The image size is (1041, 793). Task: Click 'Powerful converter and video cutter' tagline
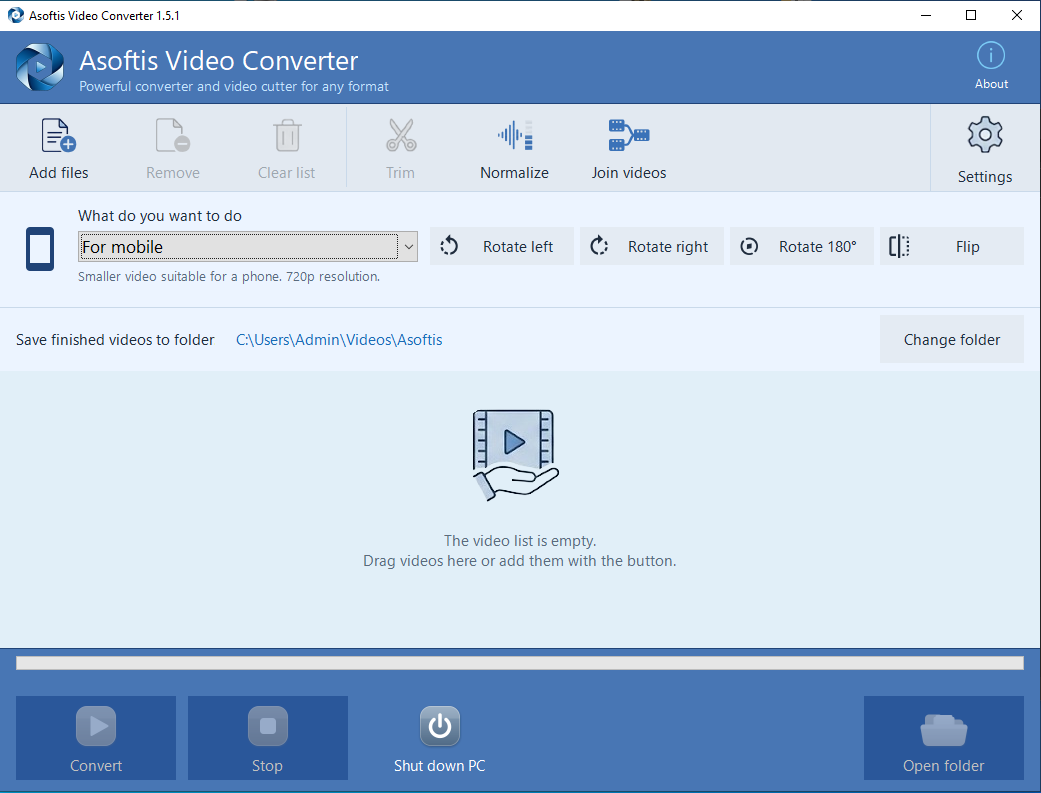click(234, 86)
